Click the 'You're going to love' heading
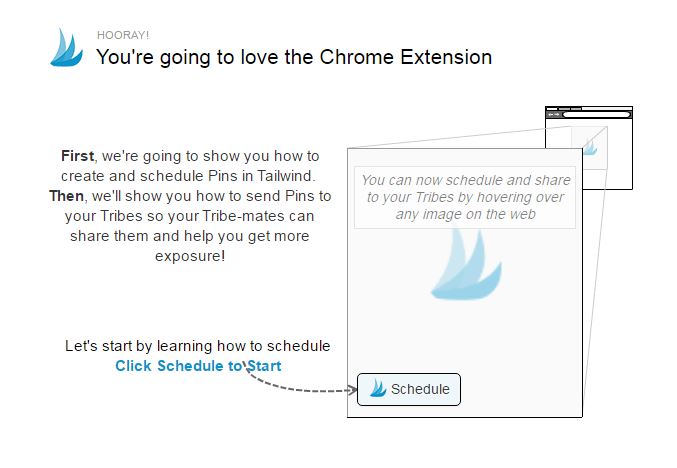 (294, 57)
